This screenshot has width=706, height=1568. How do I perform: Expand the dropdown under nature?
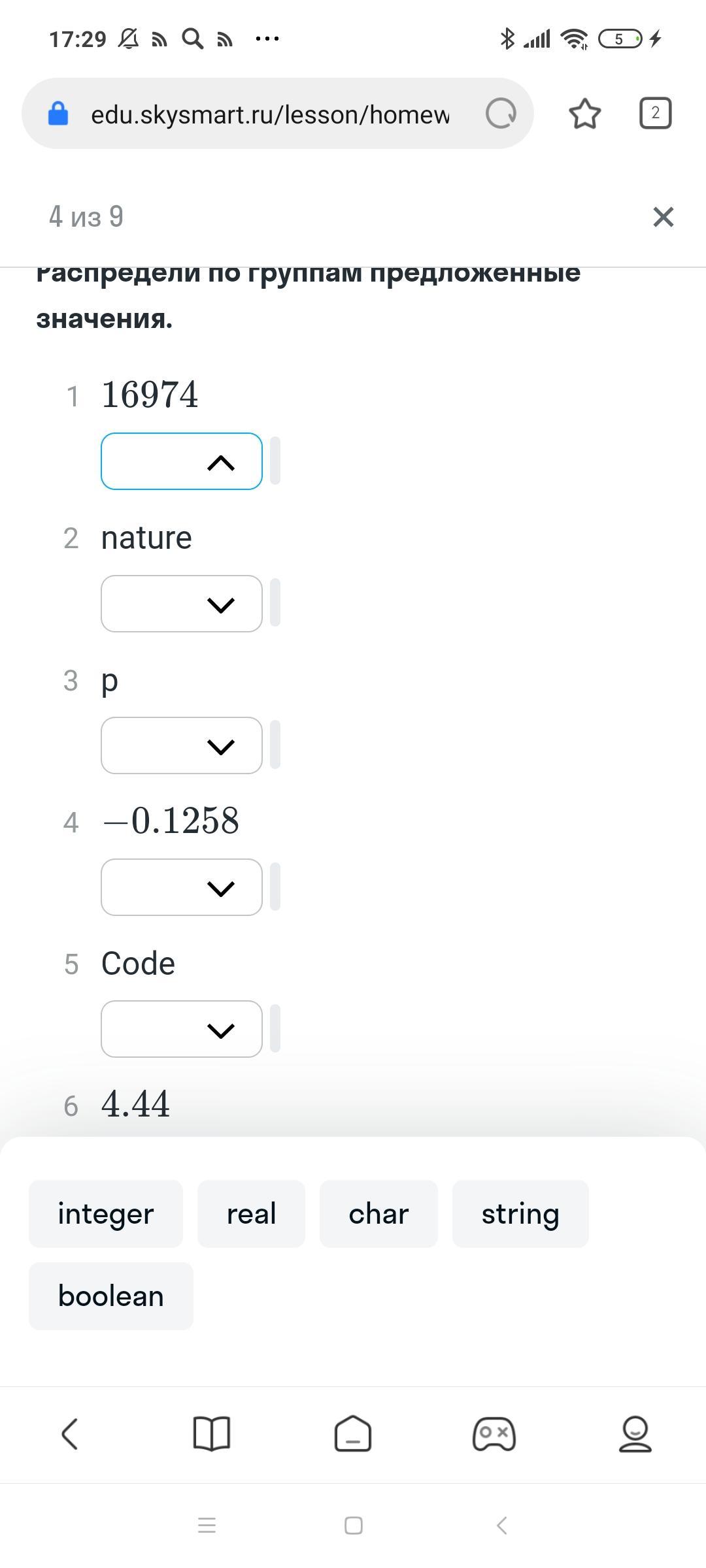(x=182, y=604)
